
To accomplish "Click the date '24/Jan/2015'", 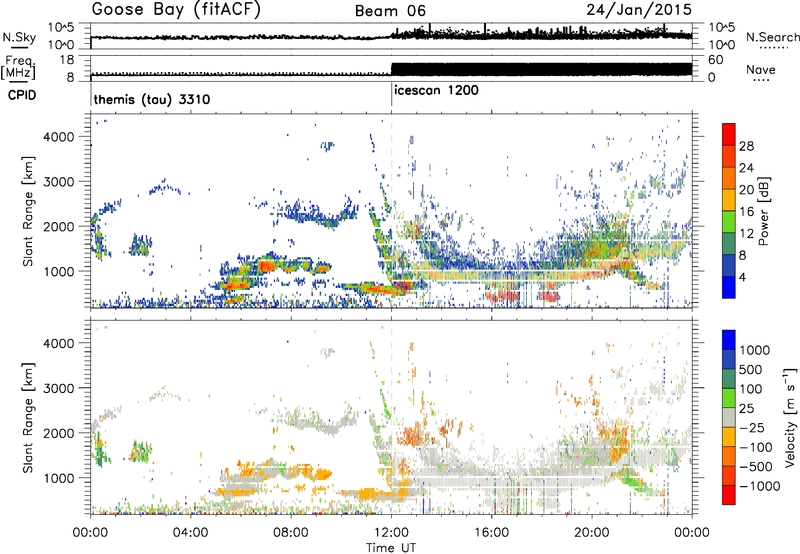I will [x=639, y=9].
